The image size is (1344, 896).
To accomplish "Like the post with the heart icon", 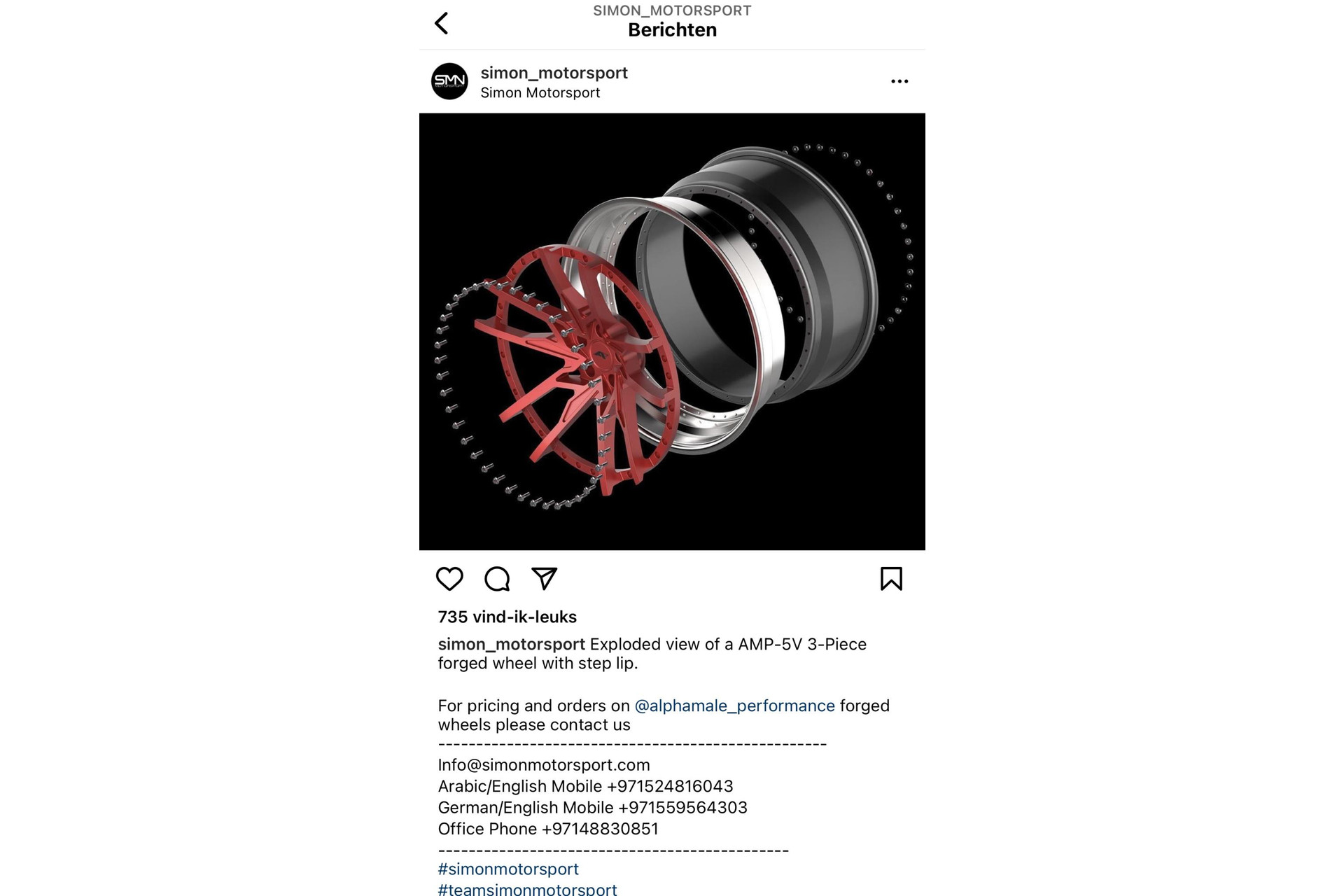I will coord(449,579).
